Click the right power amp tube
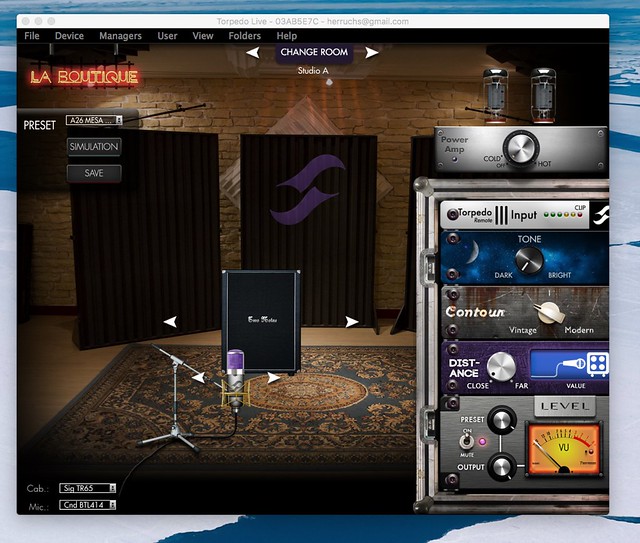The height and width of the screenshot is (543, 640). click(543, 95)
